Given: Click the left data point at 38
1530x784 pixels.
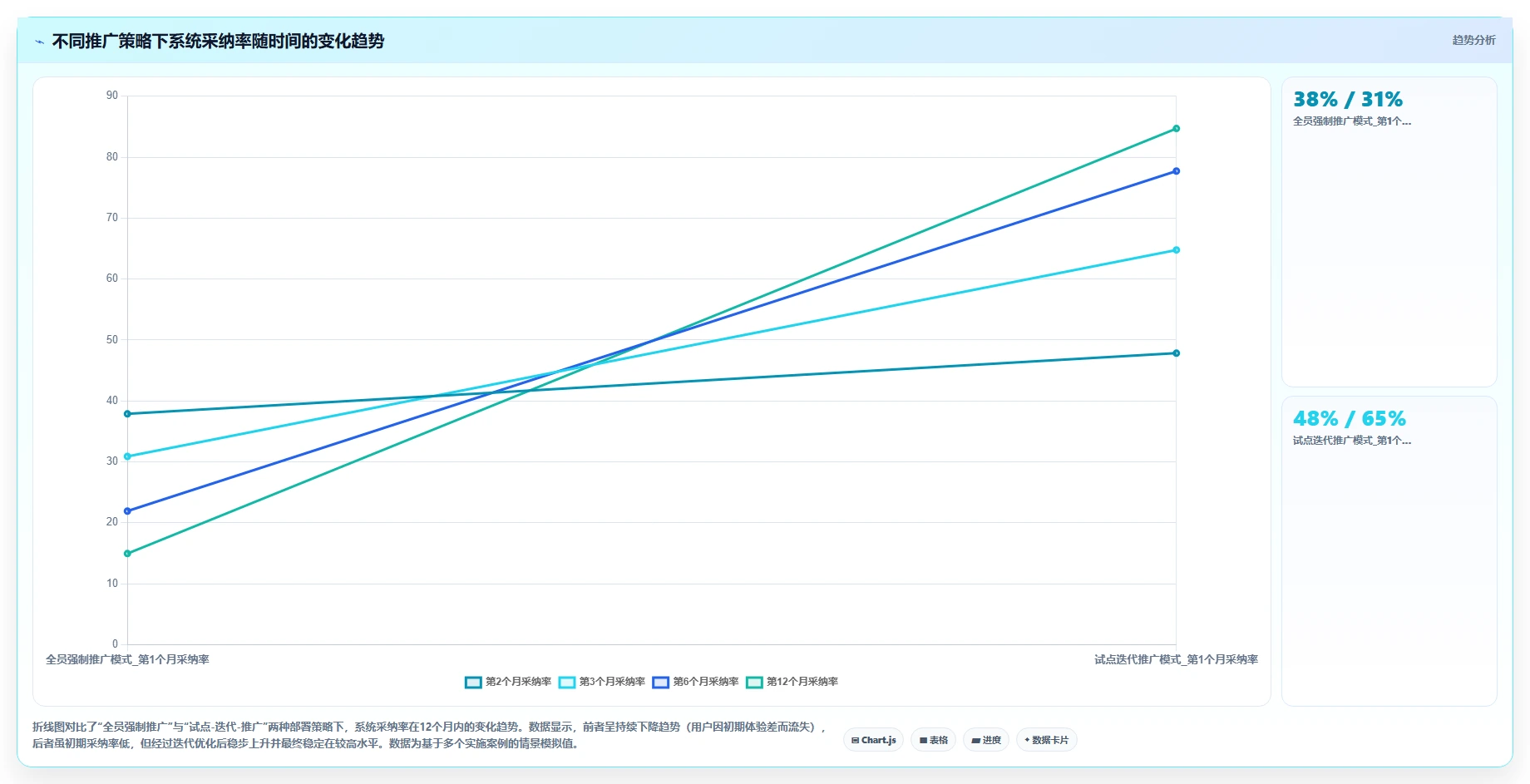Looking at the screenshot, I should [x=127, y=414].
